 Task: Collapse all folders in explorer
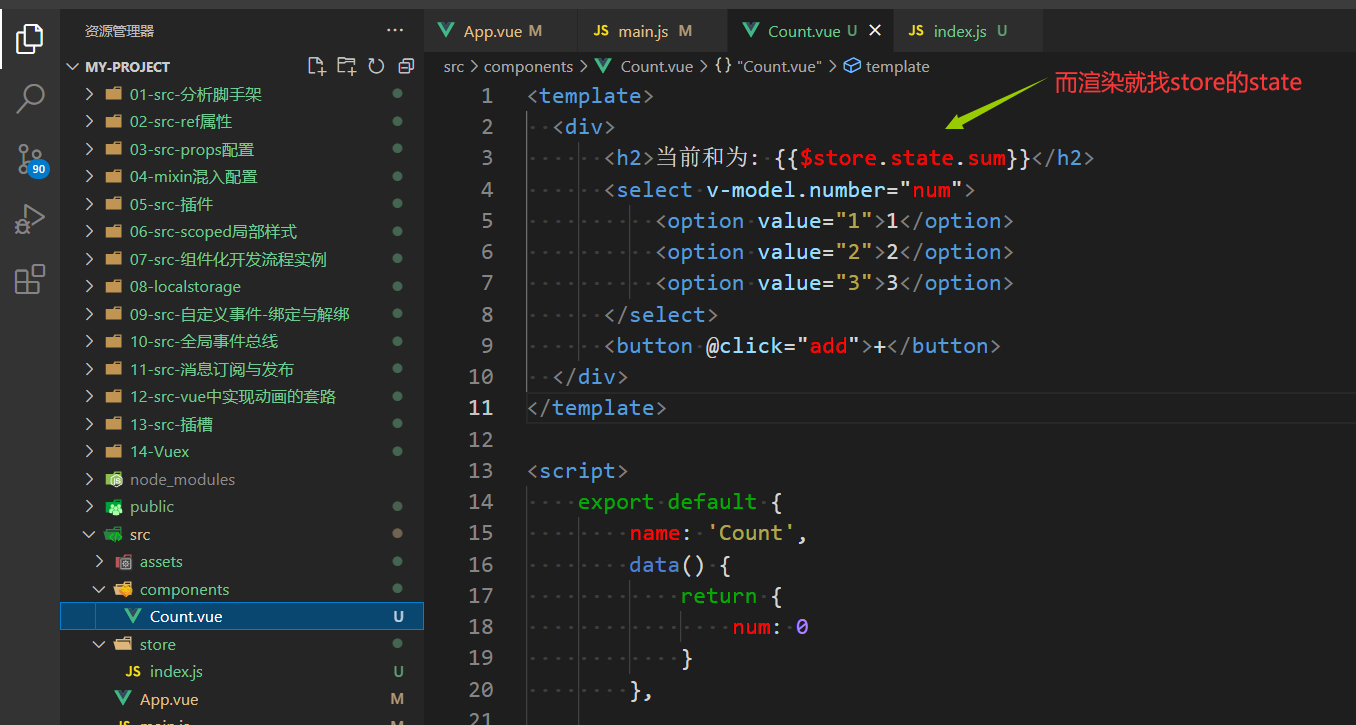(x=406, y=67)
